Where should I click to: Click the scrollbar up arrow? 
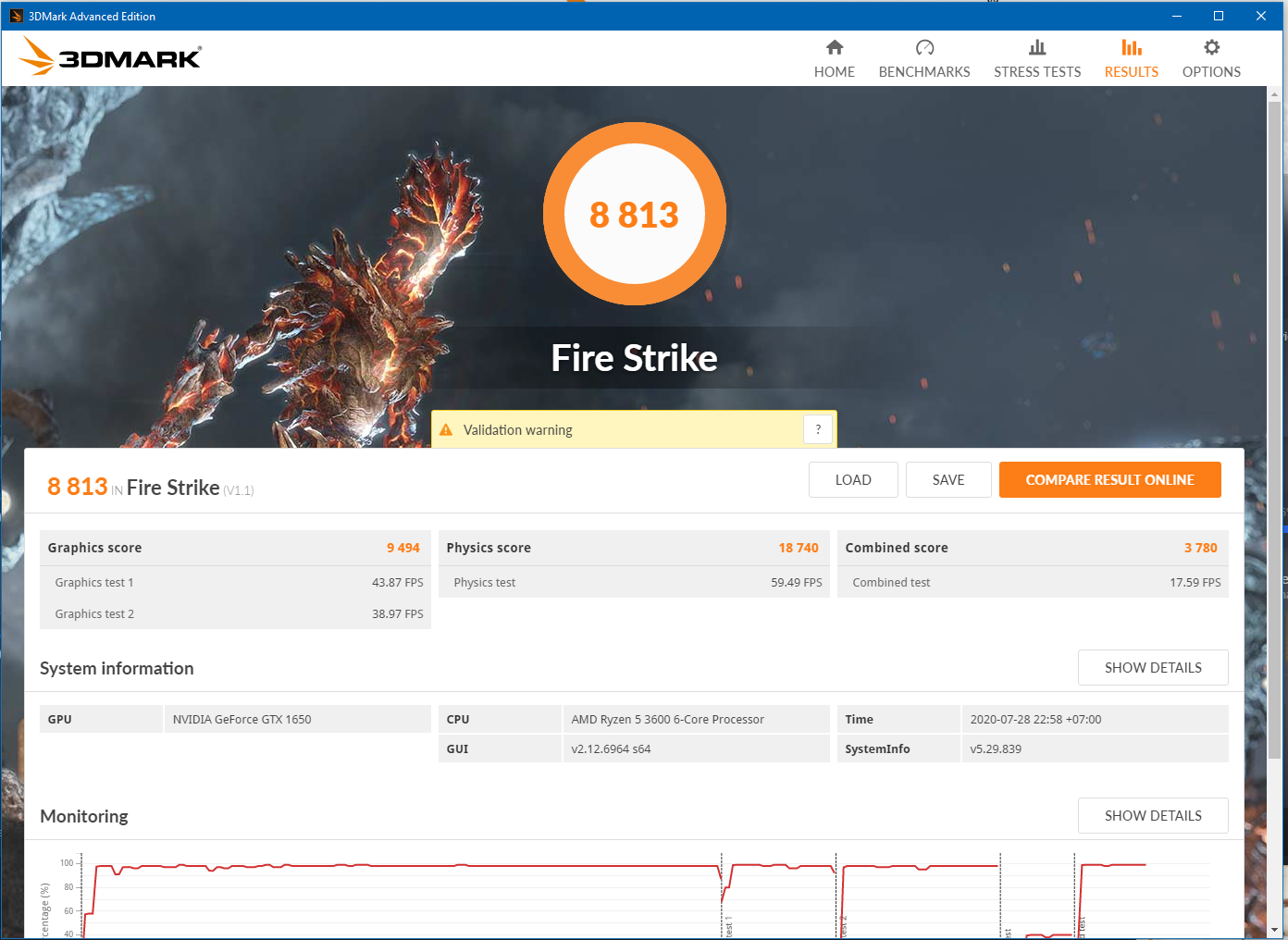1275,94
